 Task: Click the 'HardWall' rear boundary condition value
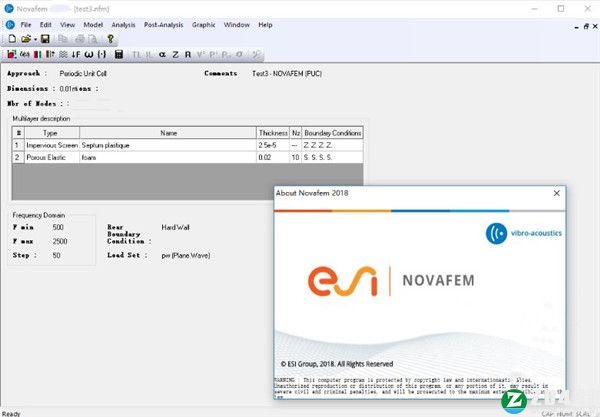(175, 227)
